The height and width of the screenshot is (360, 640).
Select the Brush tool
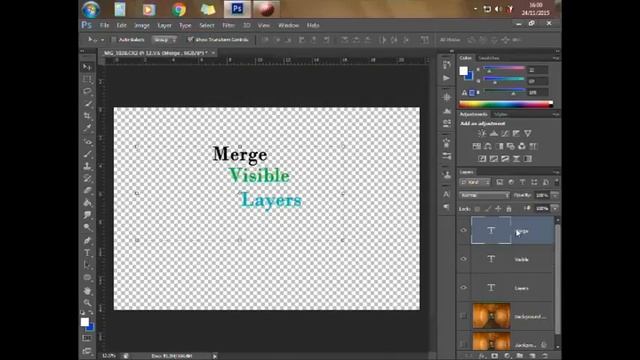[x=87, y=154]
